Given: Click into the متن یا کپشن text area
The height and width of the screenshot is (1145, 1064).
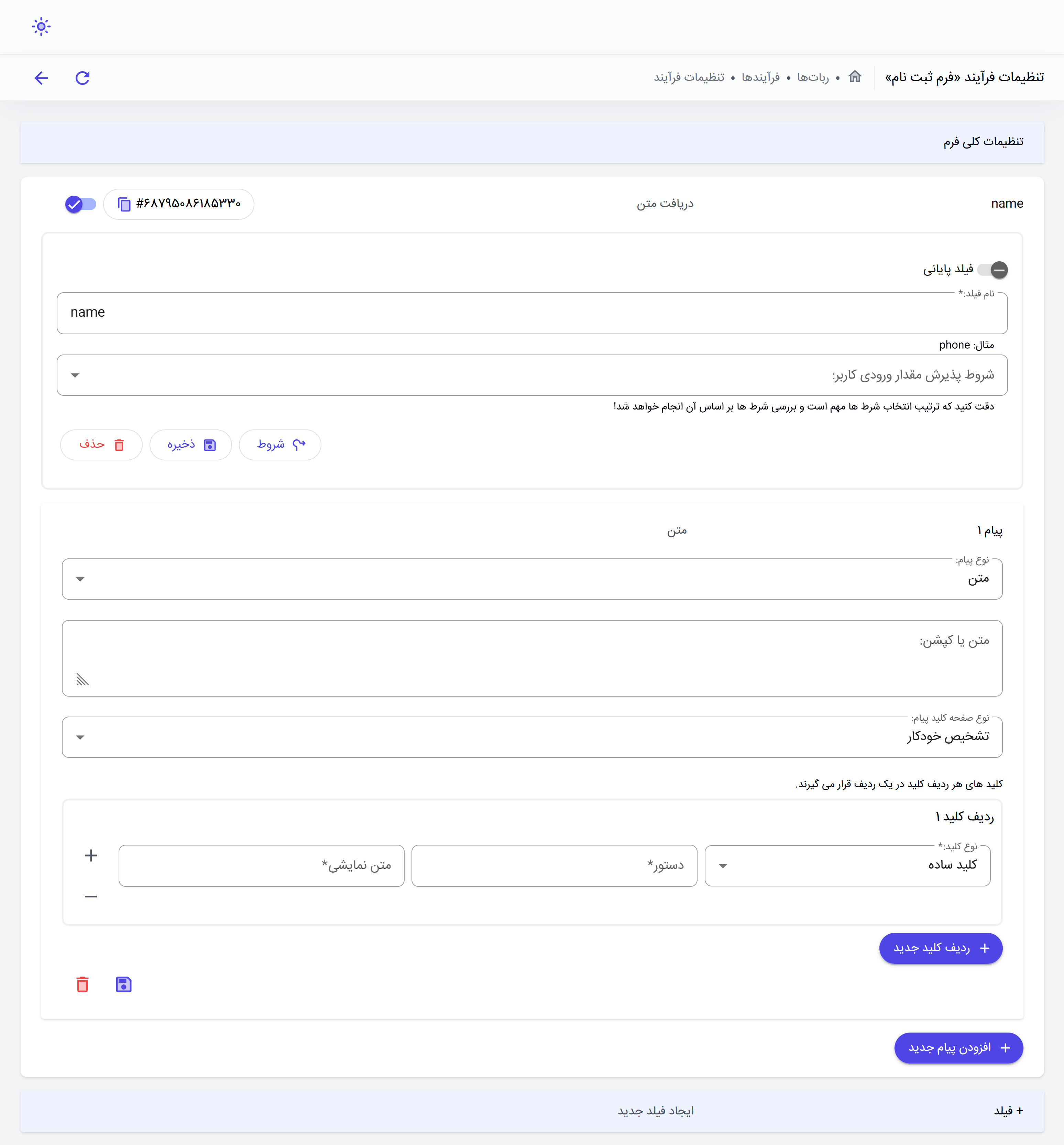Looking at the screenshot, I should point(532,658).
